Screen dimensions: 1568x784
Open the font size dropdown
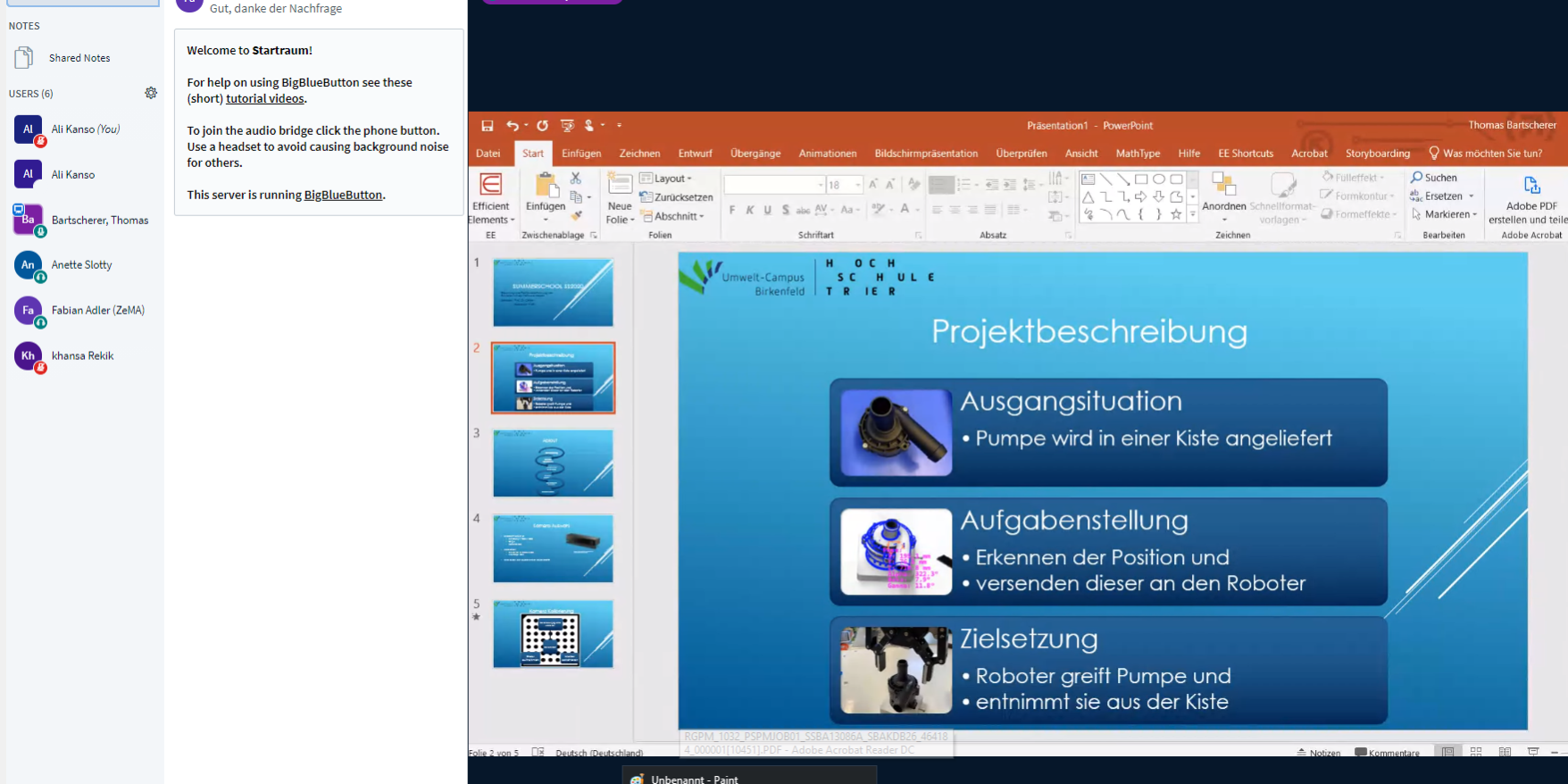pos(858,185)
